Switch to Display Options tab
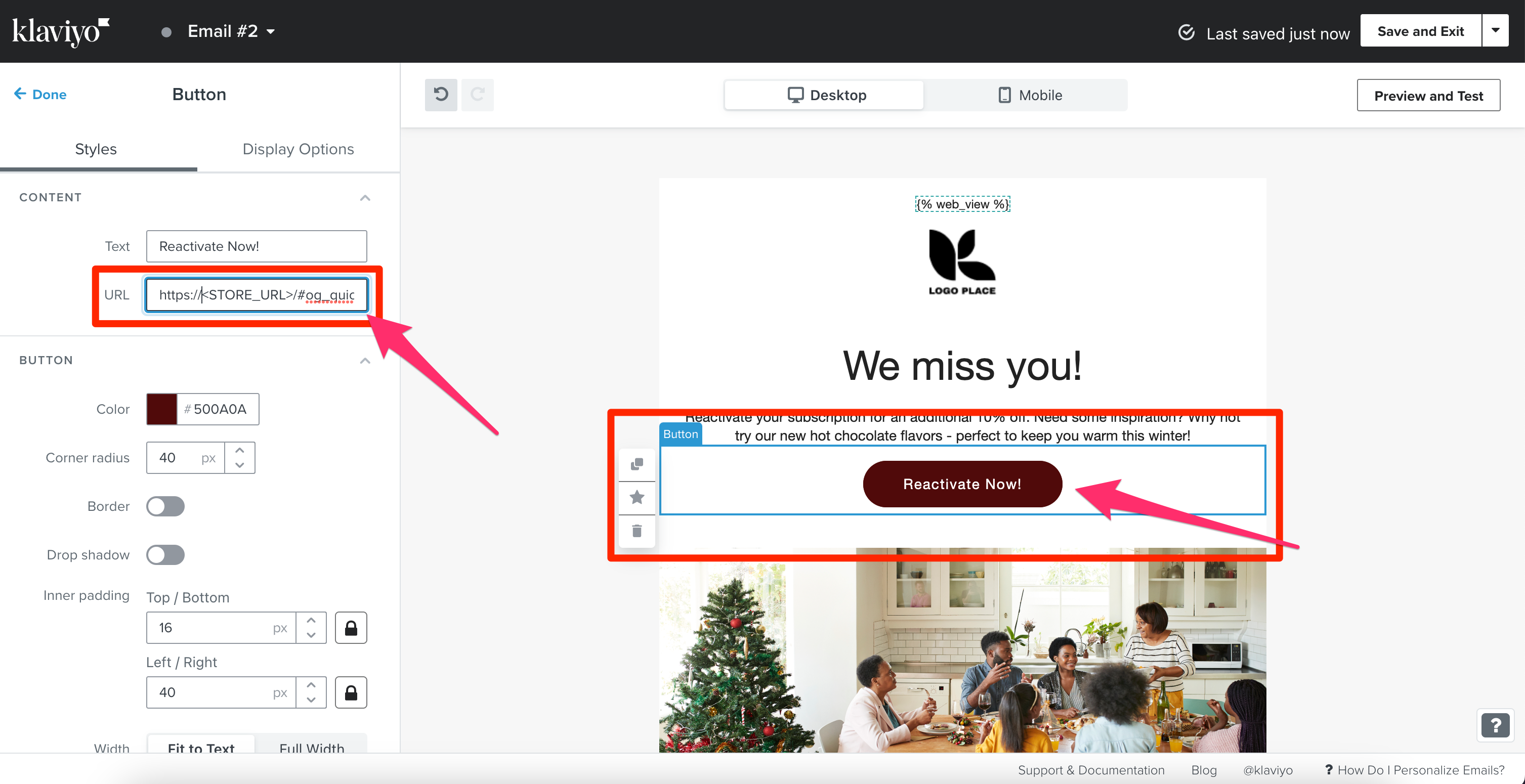 coord(298,149)
